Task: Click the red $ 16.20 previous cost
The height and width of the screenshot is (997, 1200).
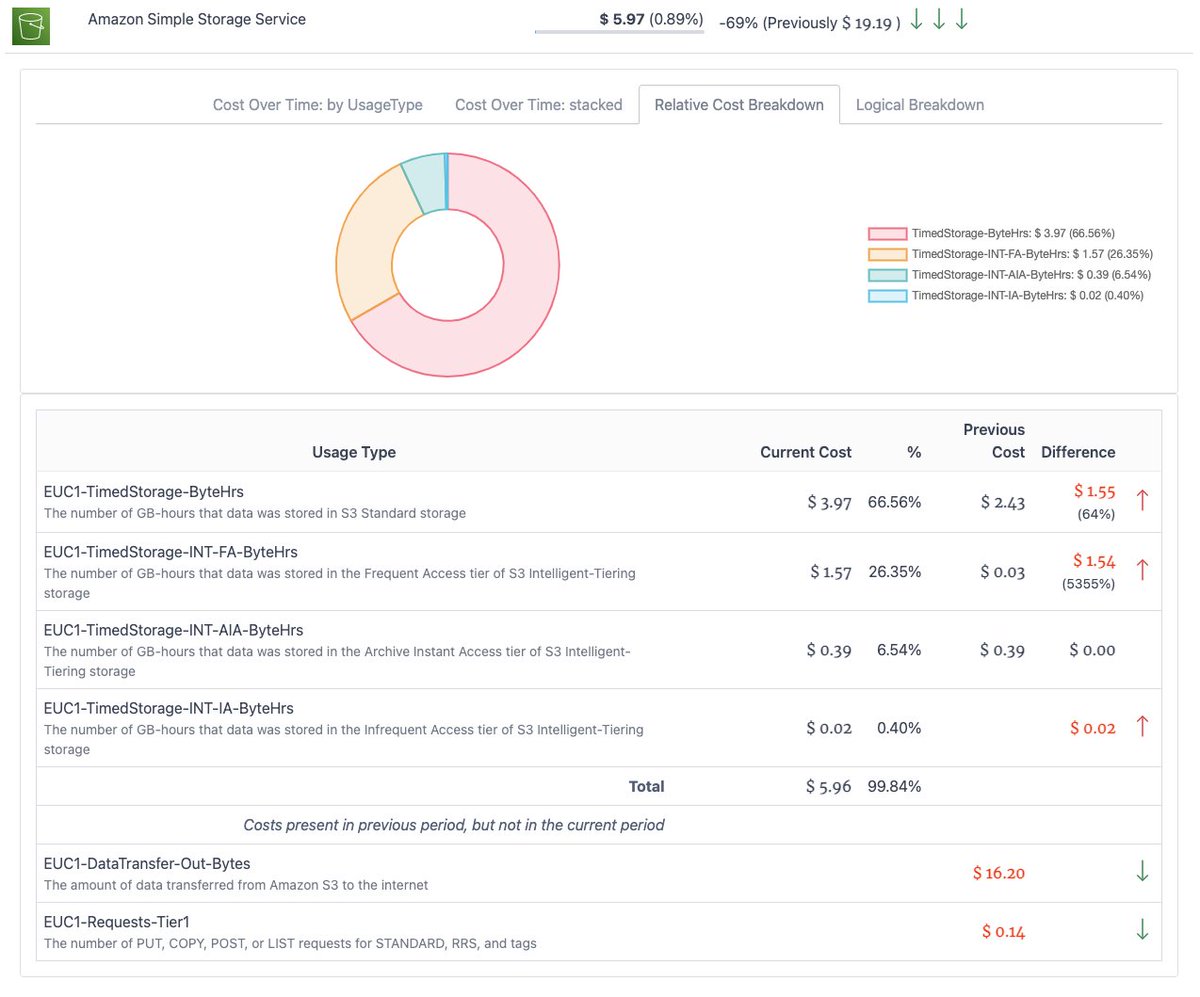Action: point(999,873)
